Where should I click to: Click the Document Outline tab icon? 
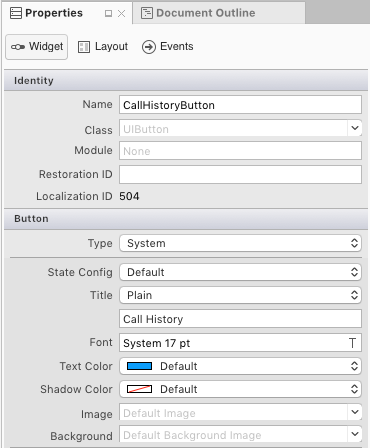147,13
